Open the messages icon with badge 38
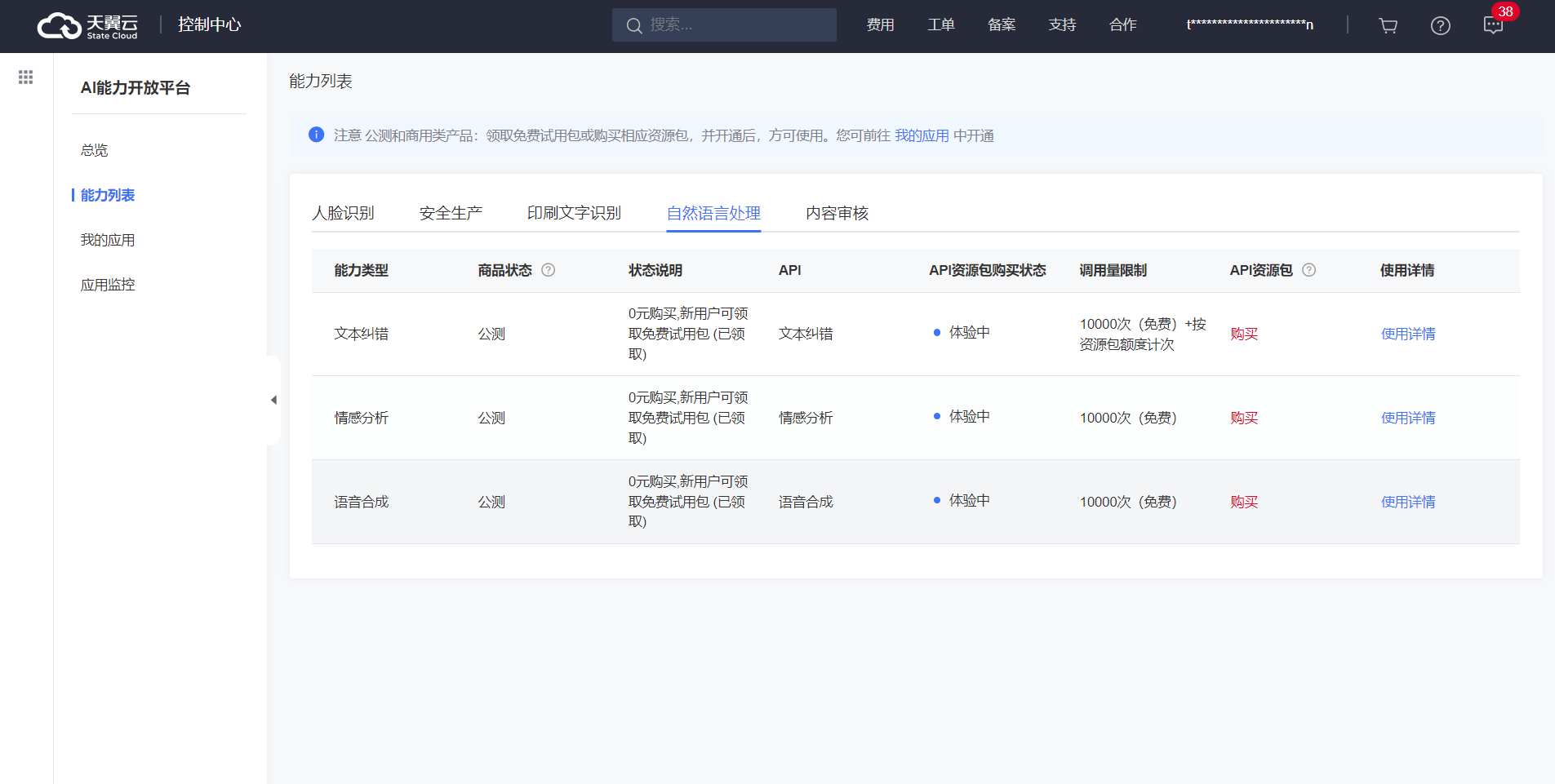This screenshot has height=784, width=1555. tap(1493, 25)
